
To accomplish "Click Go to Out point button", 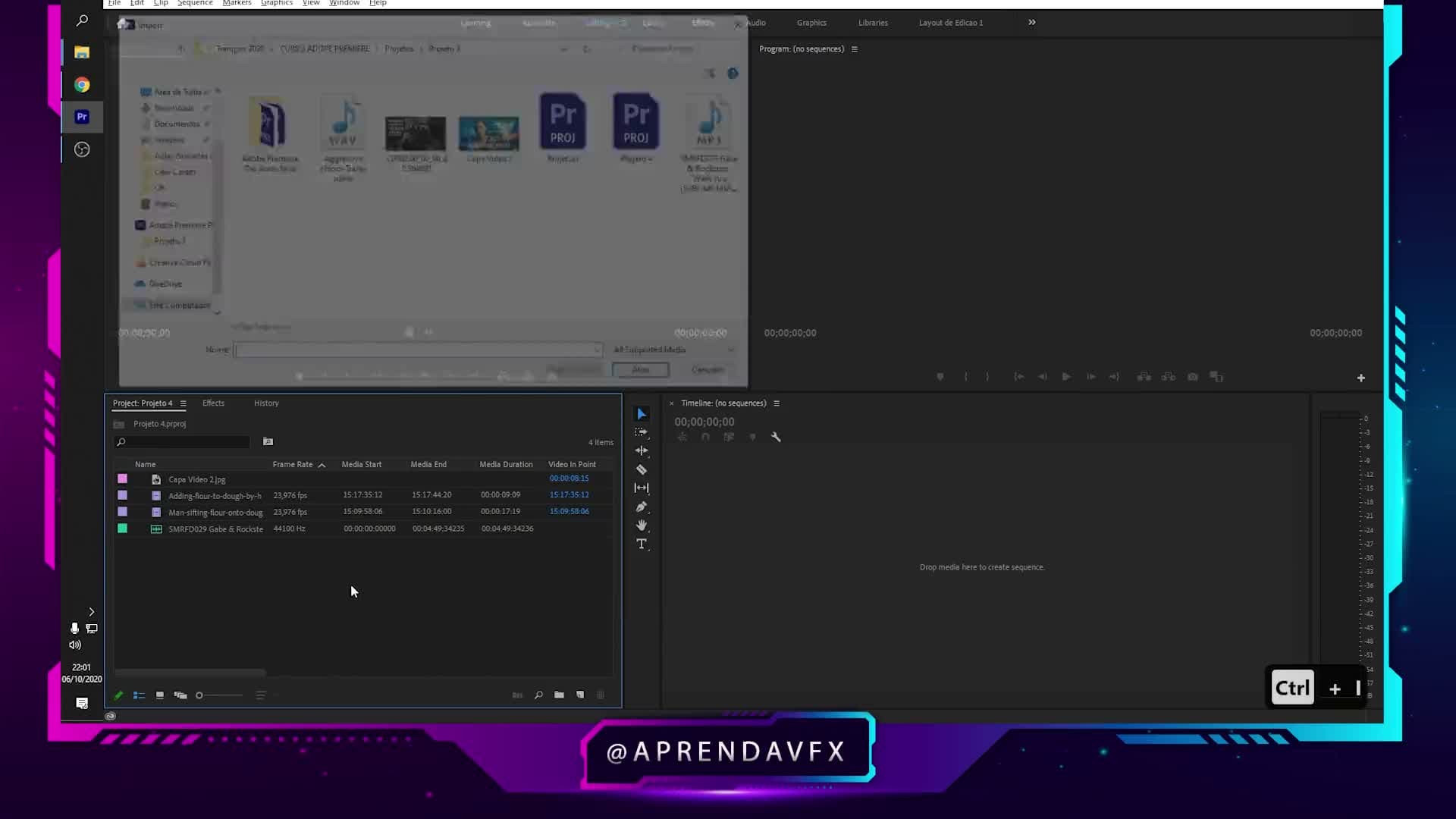I will tap(1114, 377).
